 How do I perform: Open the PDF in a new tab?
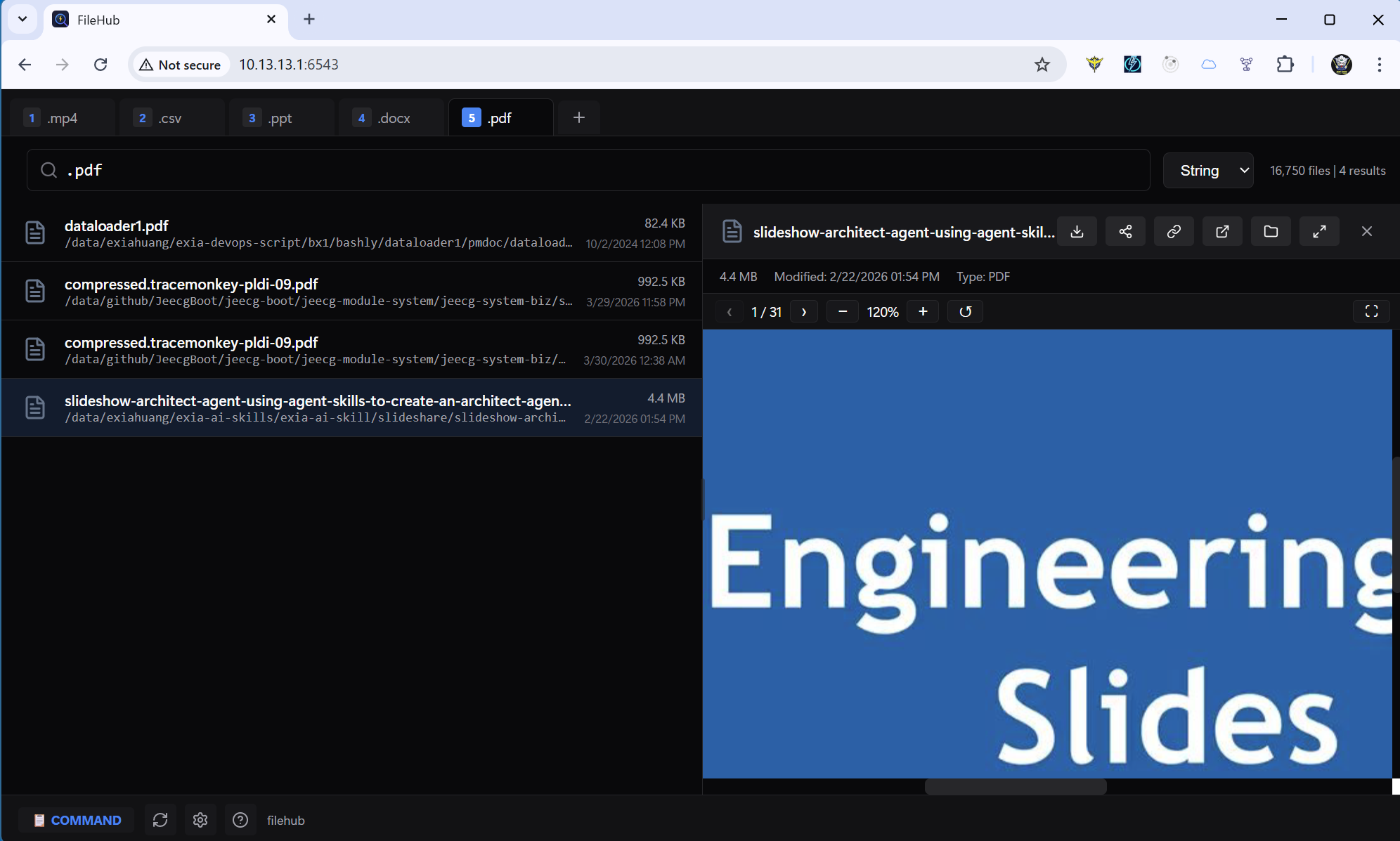[x=1222, y=230]
